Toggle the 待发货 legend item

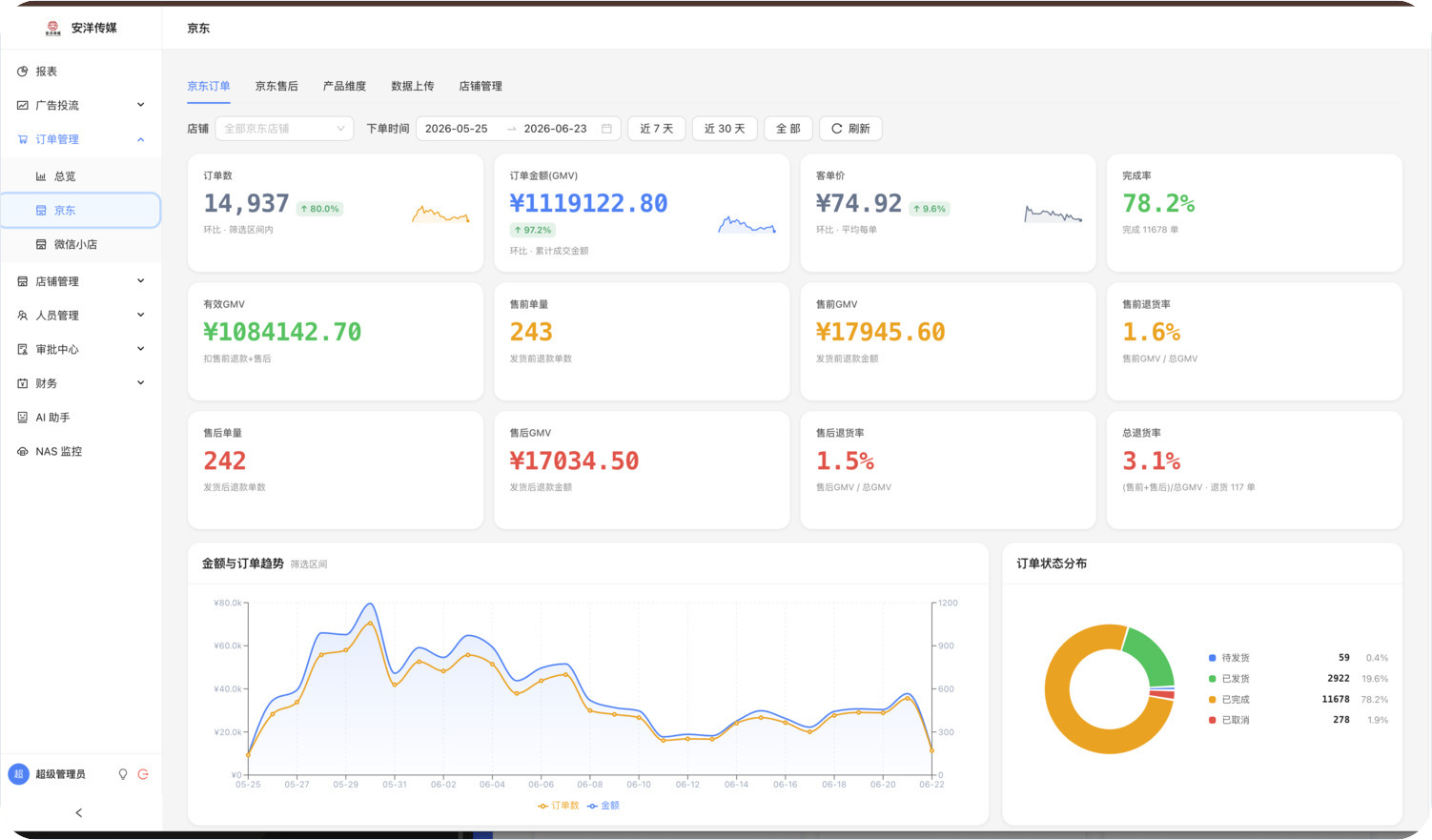[1229, 658]
